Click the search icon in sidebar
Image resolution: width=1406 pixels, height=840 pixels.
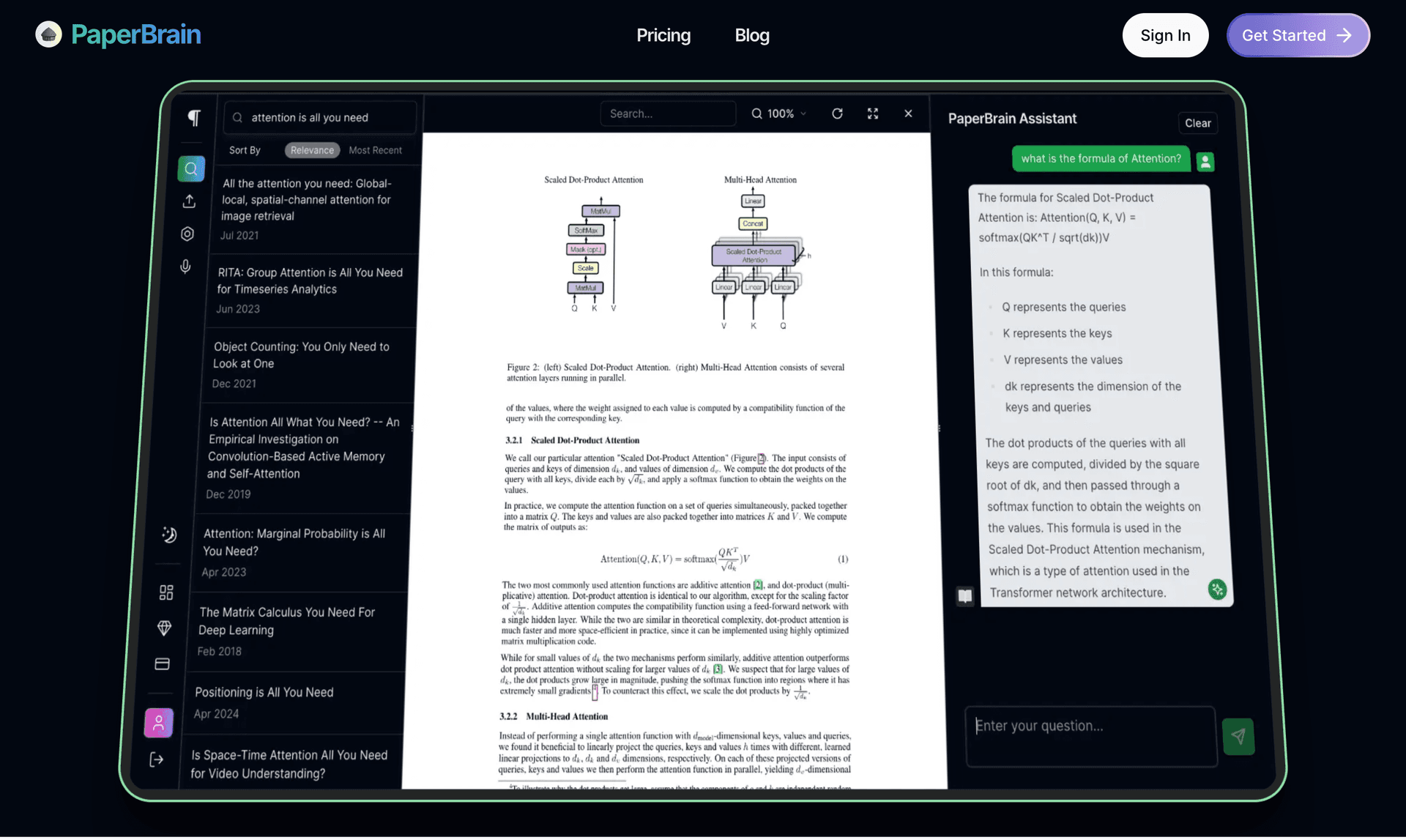click(191, 168)
